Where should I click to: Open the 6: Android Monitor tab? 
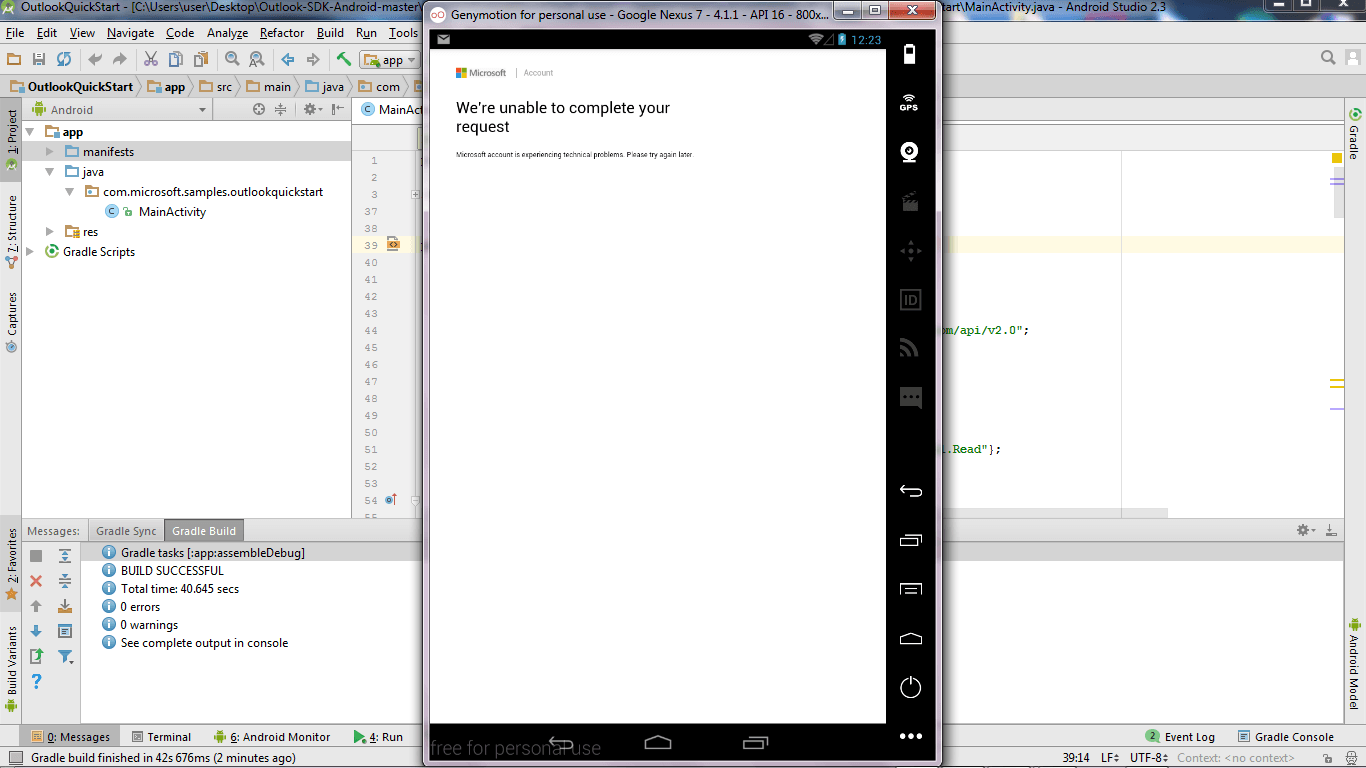[x=271, y=737]
